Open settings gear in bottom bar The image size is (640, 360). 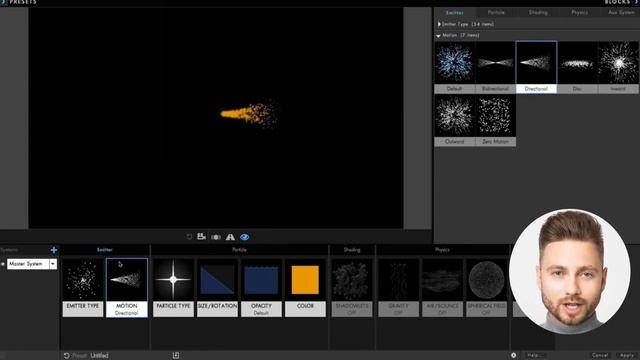pos(513,356)
